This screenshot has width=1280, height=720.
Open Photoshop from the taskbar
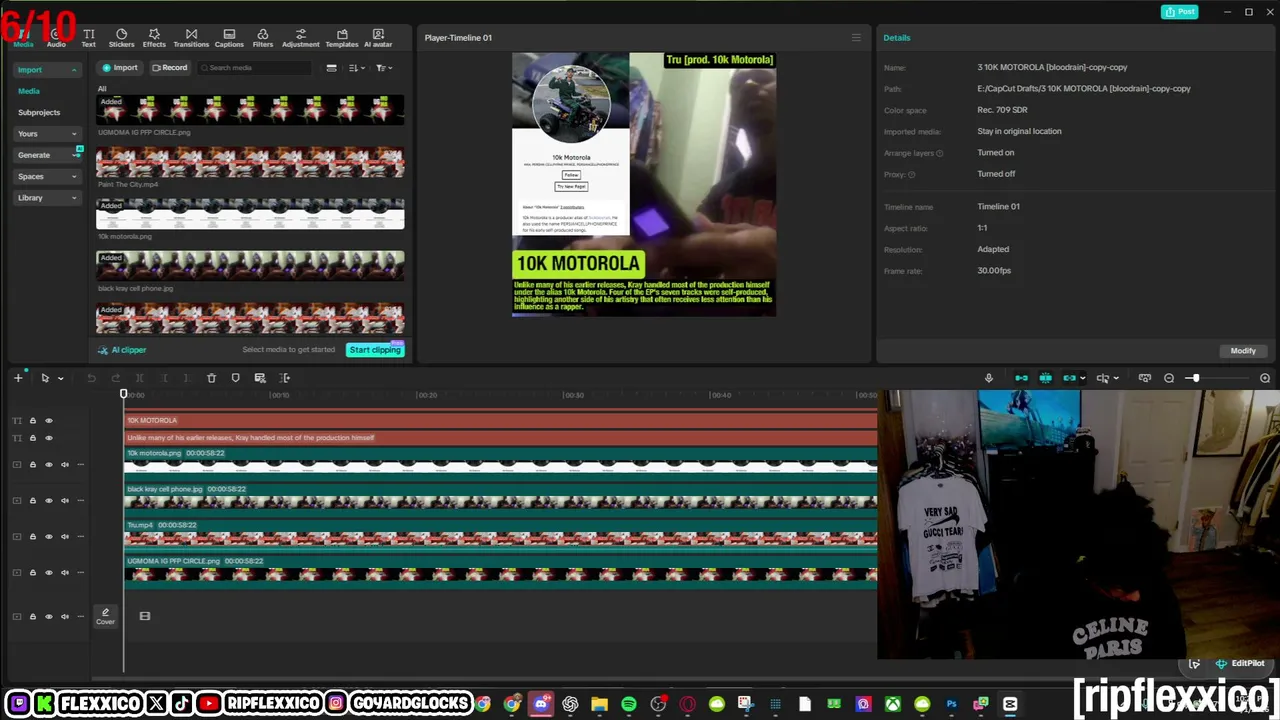click(951, 704)
